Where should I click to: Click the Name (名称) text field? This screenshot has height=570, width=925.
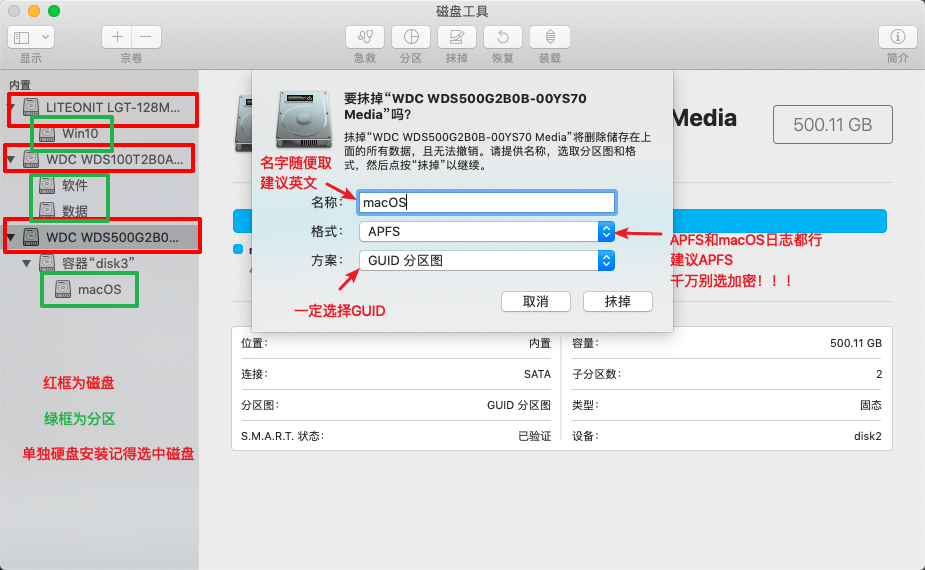click(486, 202)
